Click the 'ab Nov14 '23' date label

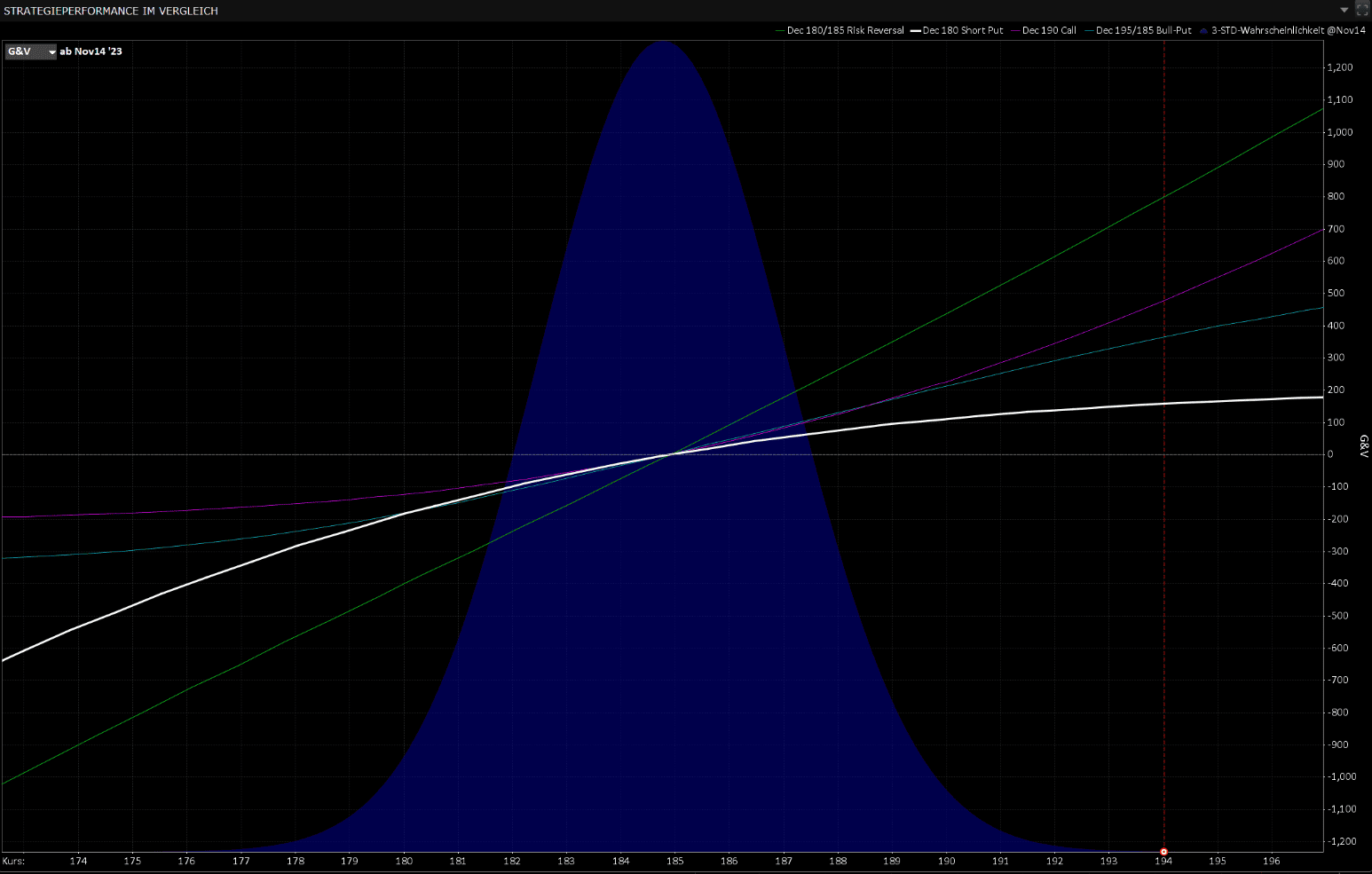[91, 51]
